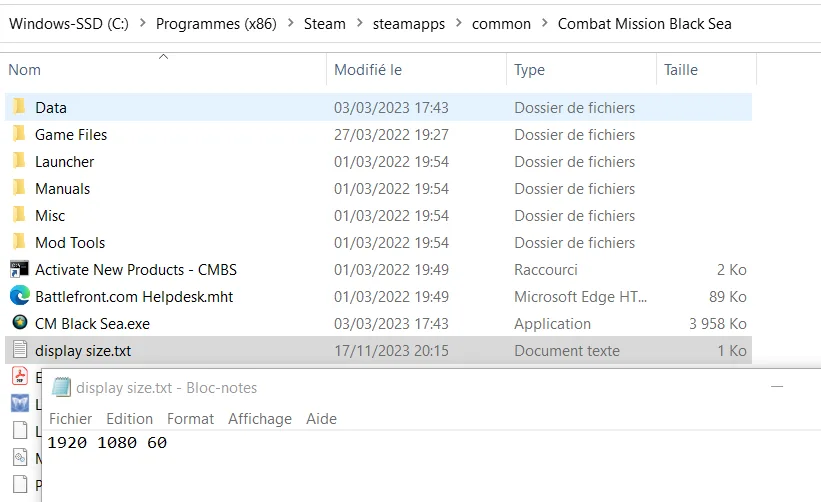Click the display size.txt - Bloc-notes title
The width and height of the screenshot is (821, 502).
tap(167, 388)
